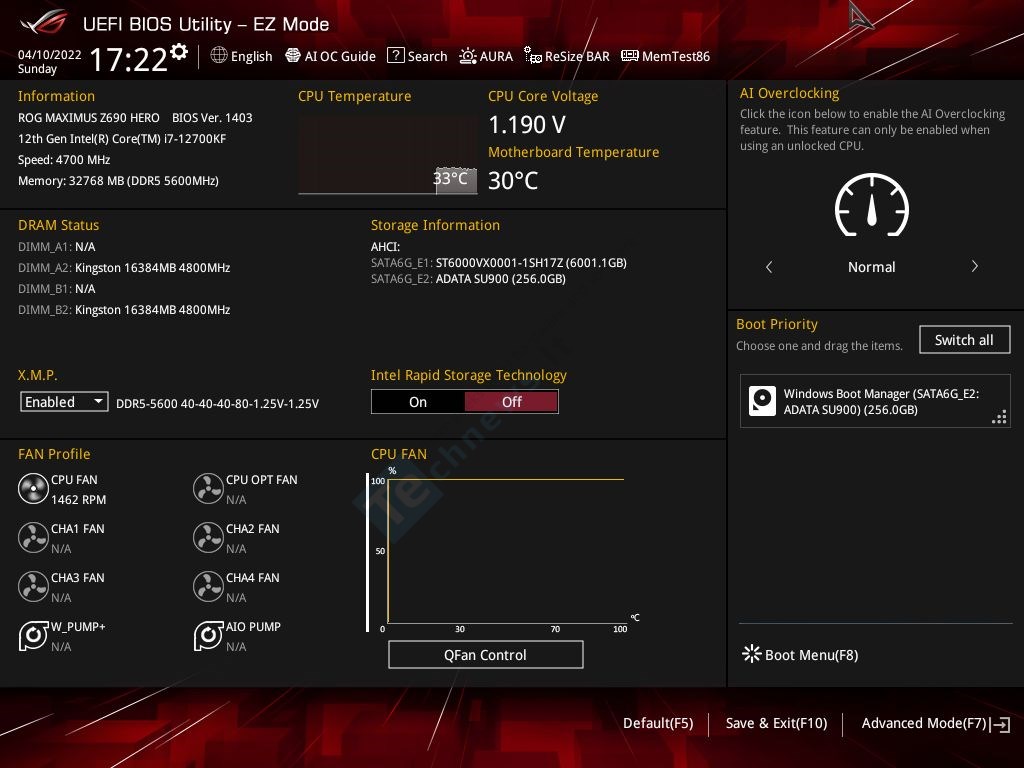This screenshot has height=768, width=1024.
Task: Open the English language selector
Action: tap(242, 56)
